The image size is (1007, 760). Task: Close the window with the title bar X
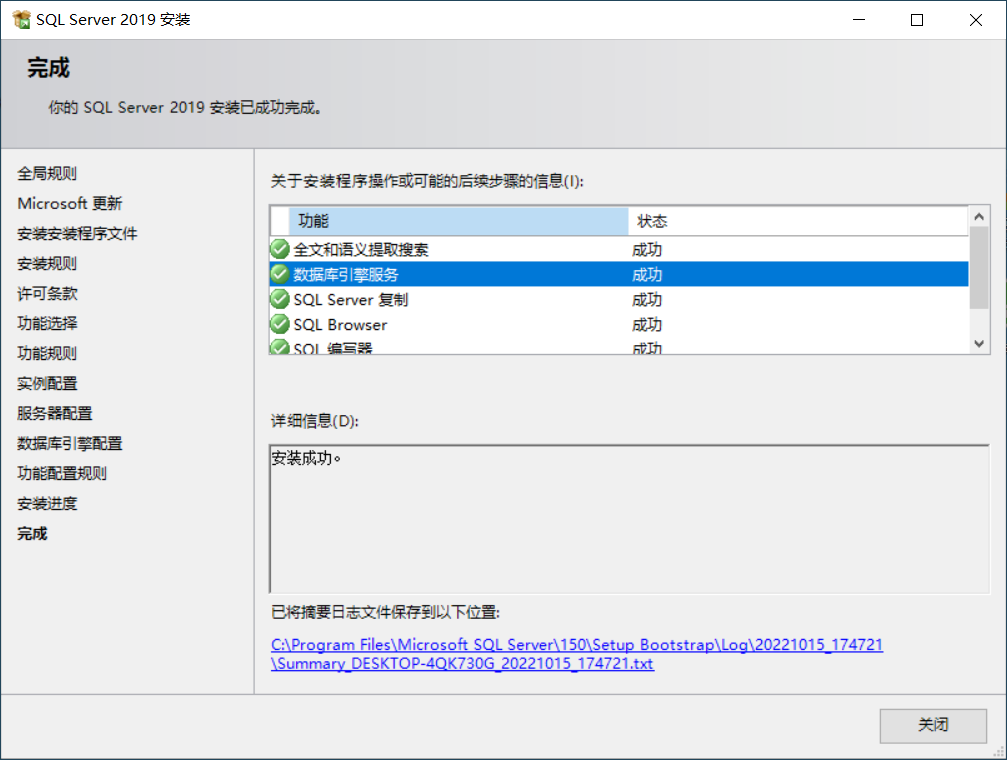click(x=976, y=20)
